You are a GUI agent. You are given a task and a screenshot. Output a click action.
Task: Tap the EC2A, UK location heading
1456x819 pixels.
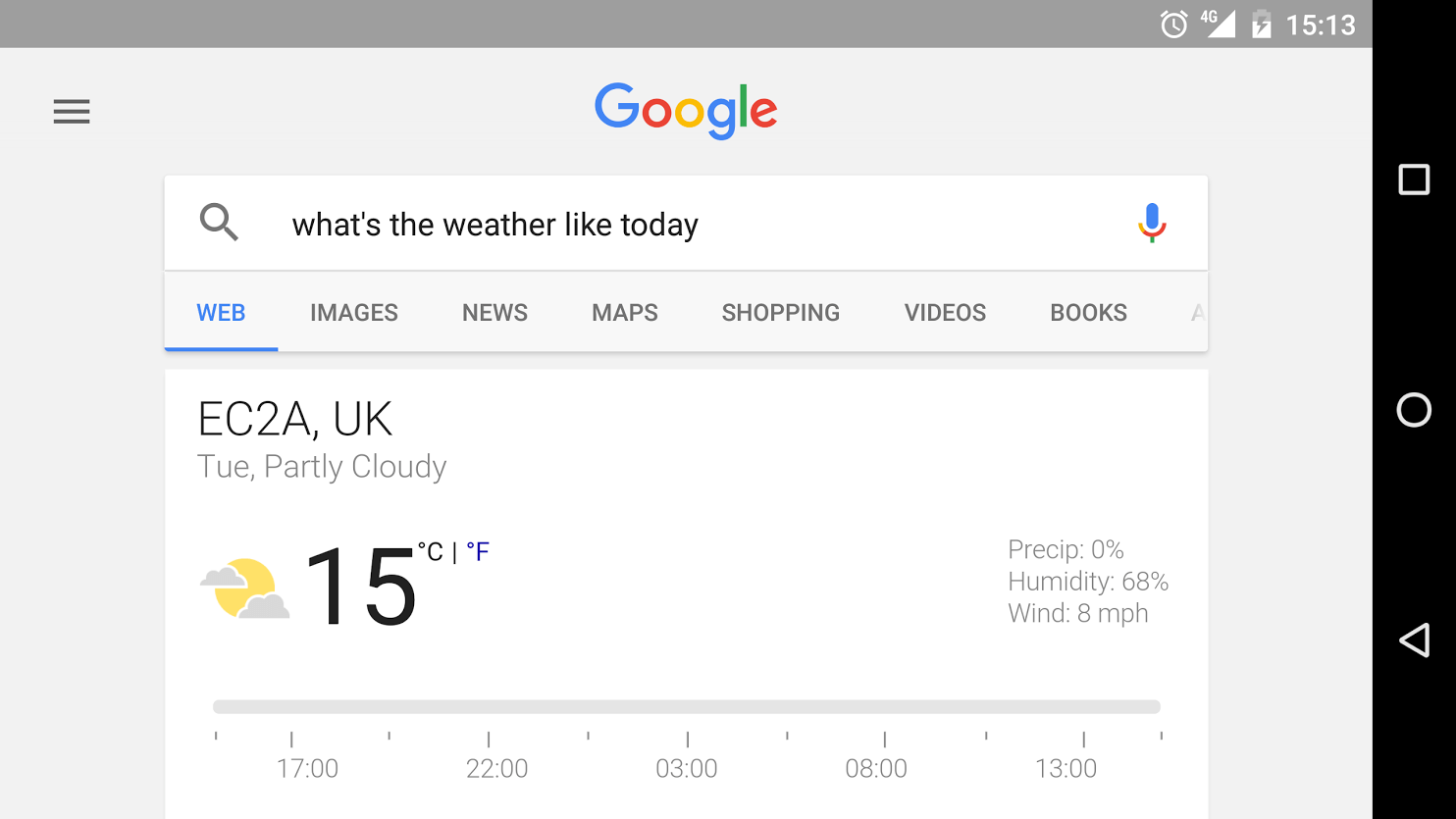pos(294,418)
